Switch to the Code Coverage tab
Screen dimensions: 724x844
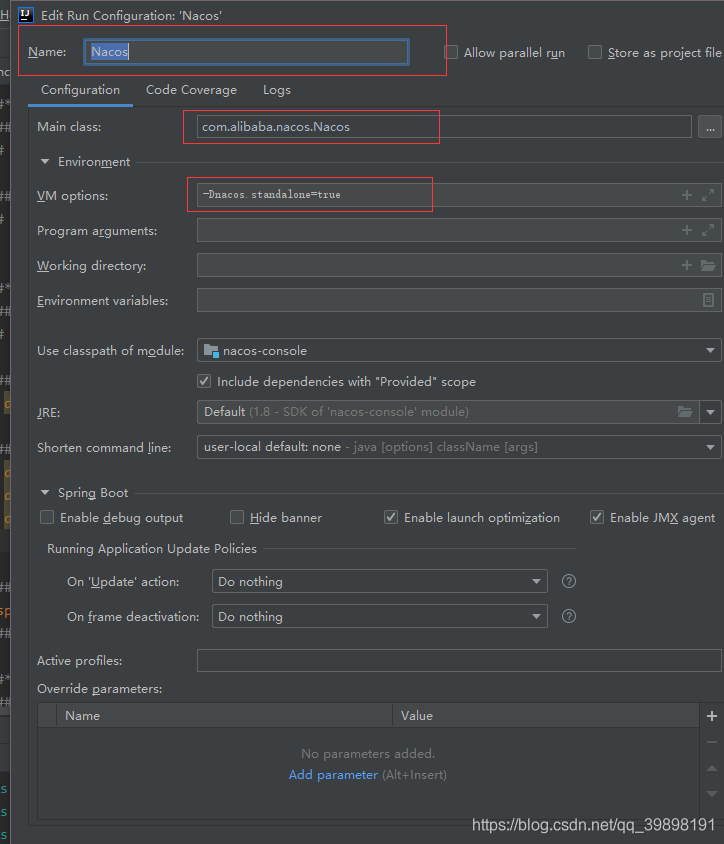tap(191, 90)
